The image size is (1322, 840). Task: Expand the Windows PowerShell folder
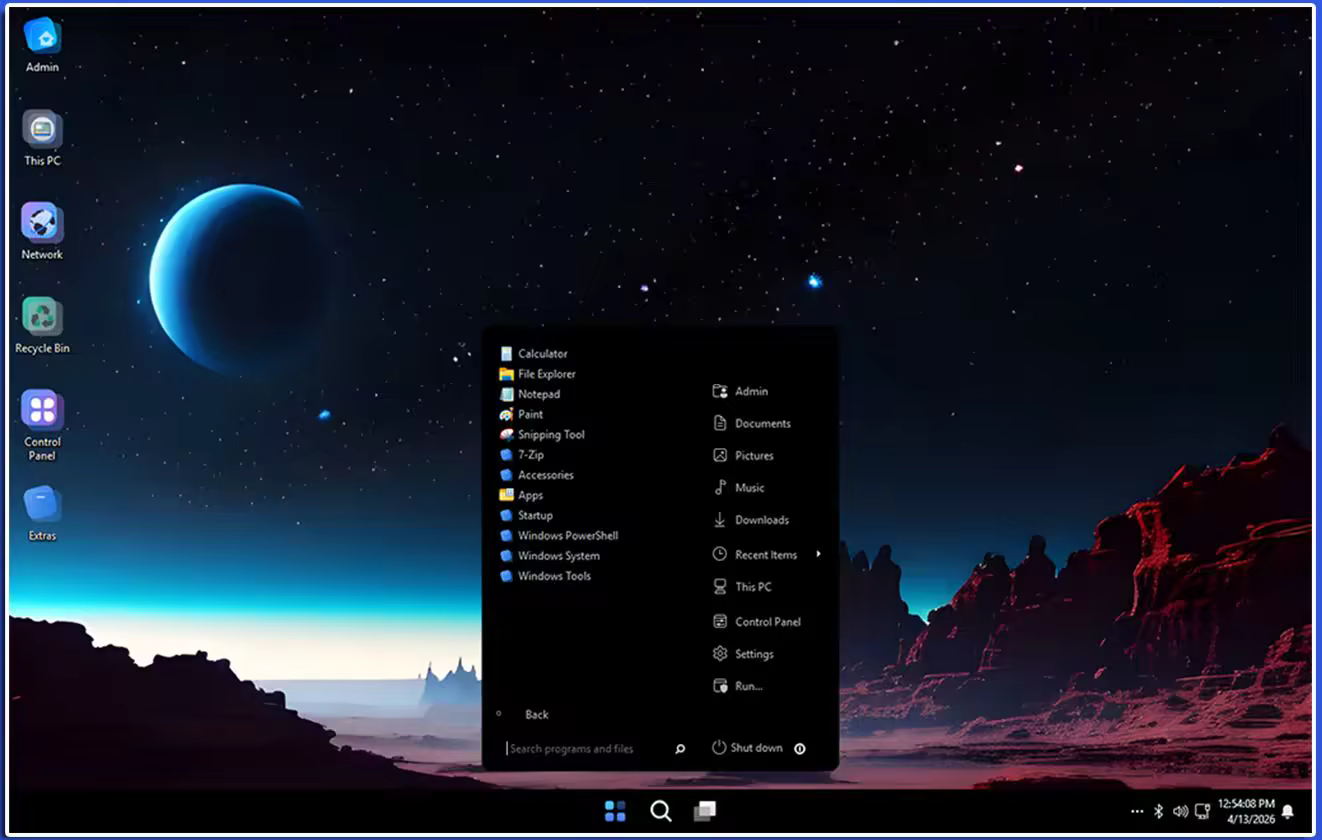567,536
